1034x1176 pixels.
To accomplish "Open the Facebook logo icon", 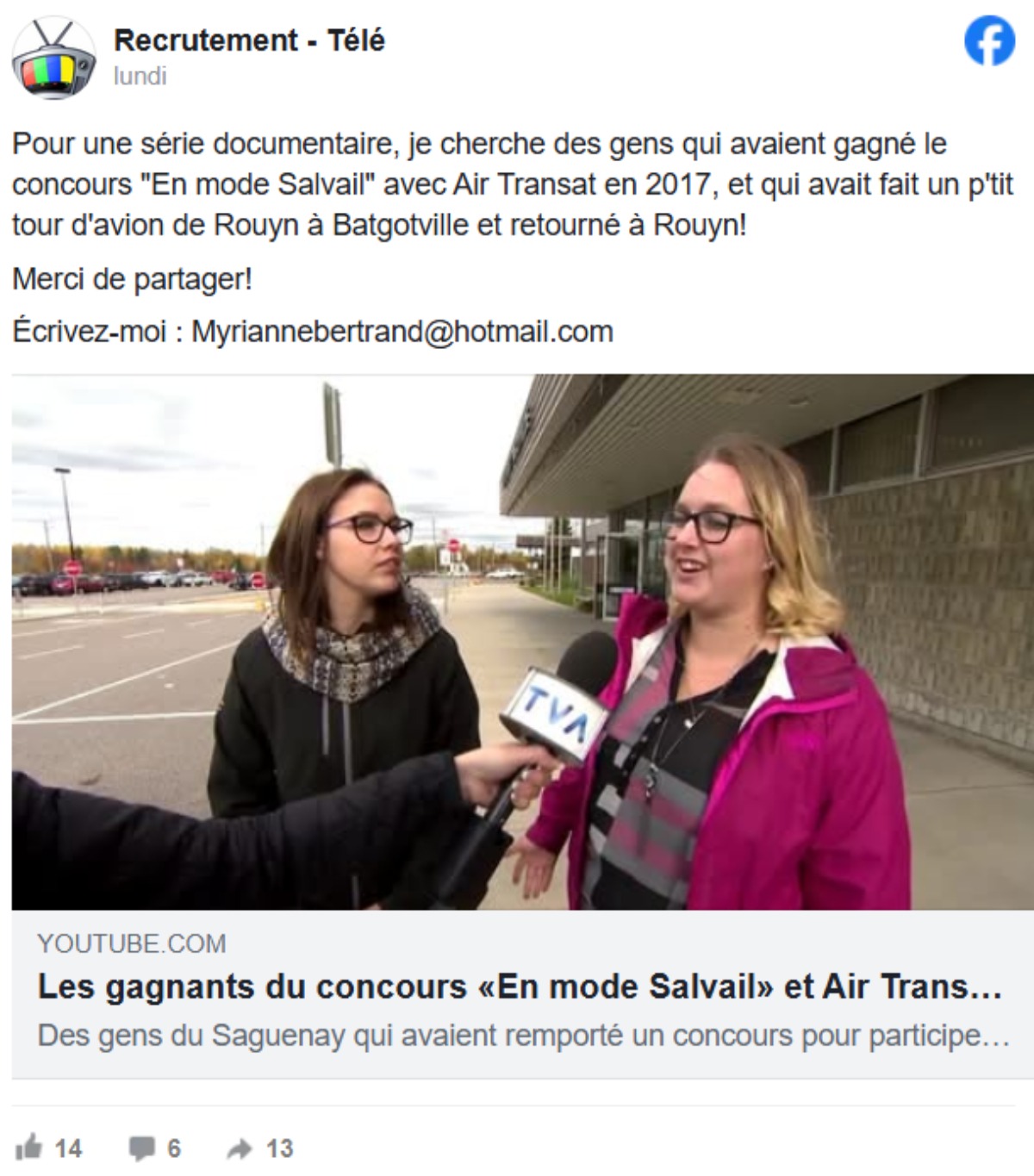I will [989, 40].
